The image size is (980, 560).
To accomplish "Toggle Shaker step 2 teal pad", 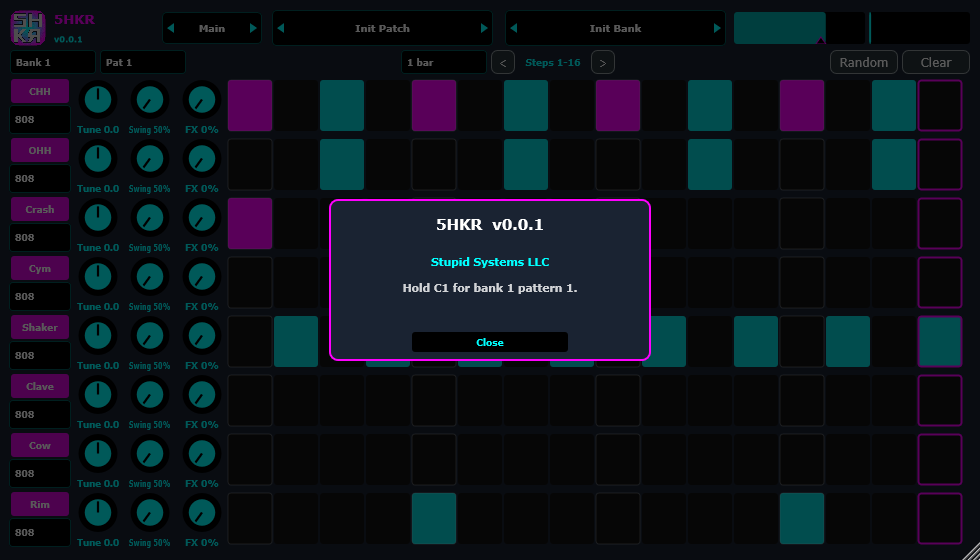I will (296, 341).
